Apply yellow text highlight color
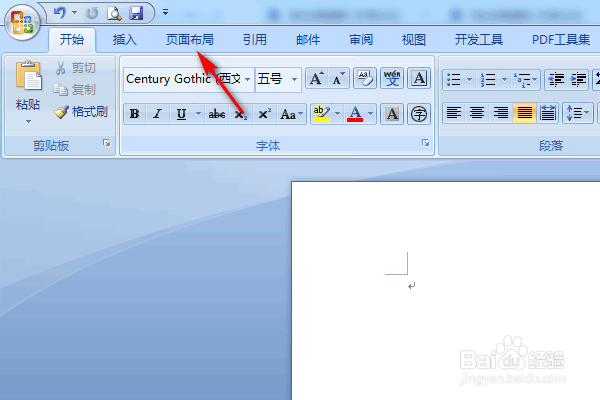 [321, 114]
